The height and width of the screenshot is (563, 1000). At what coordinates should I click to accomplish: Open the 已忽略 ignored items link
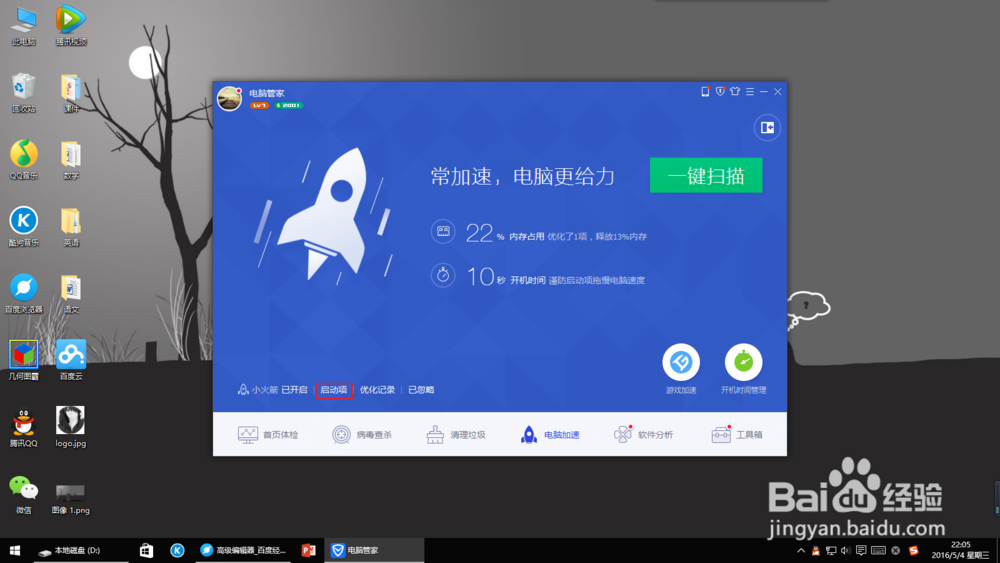[x=421, y=390]
